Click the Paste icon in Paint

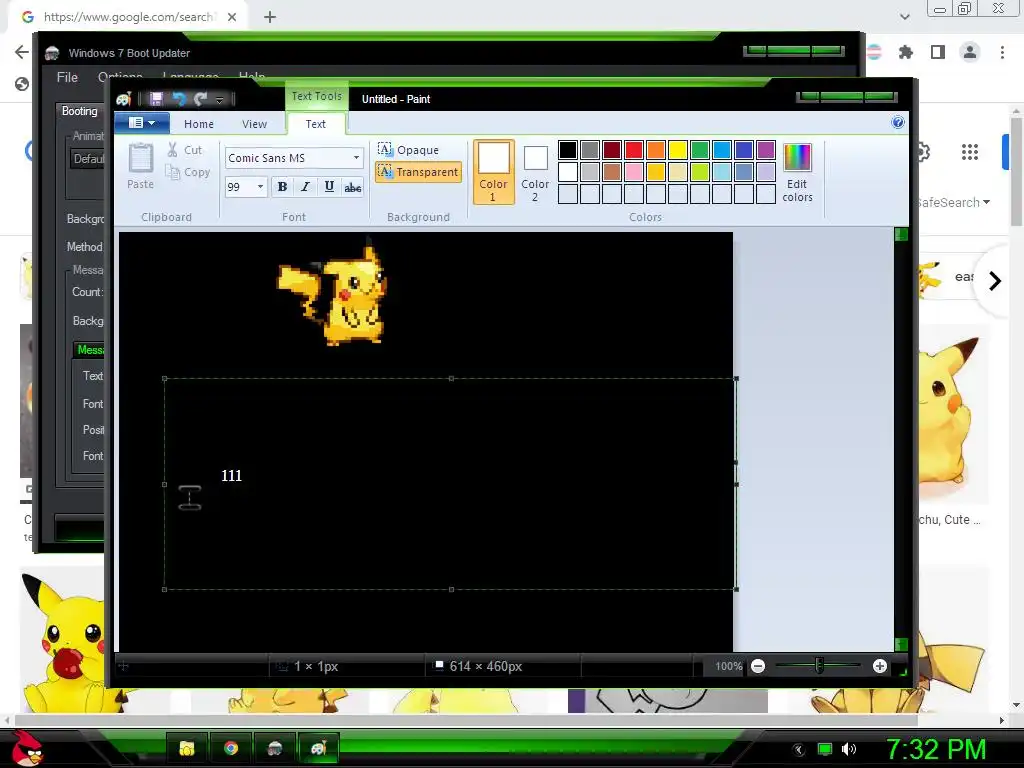click(x=140, y=159)
